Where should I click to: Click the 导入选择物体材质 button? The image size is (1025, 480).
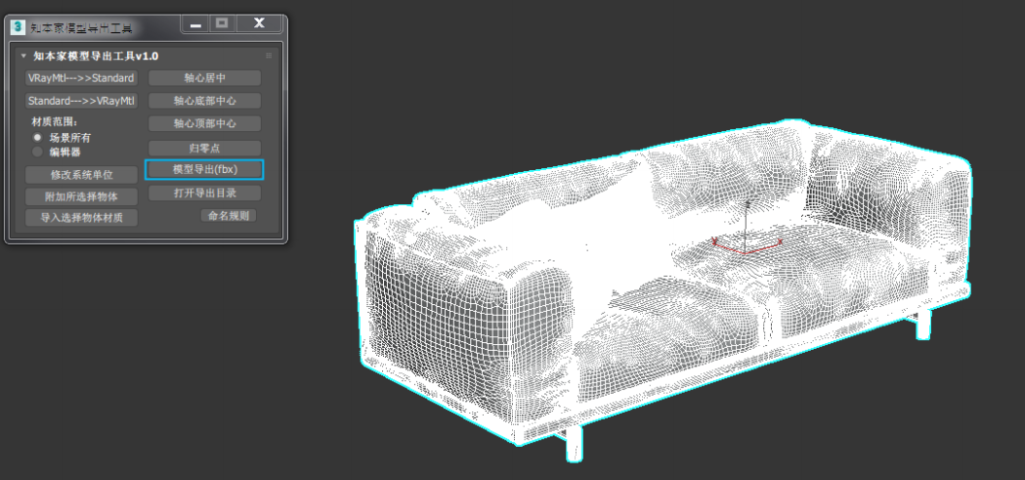coord(81,218)
